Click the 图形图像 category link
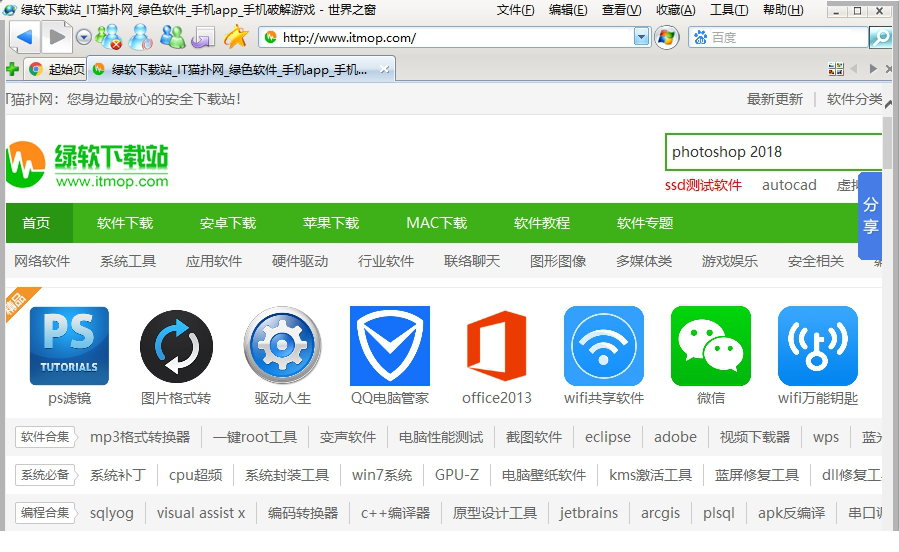Viewport: 899px width, 552px height. click(558, 261)
